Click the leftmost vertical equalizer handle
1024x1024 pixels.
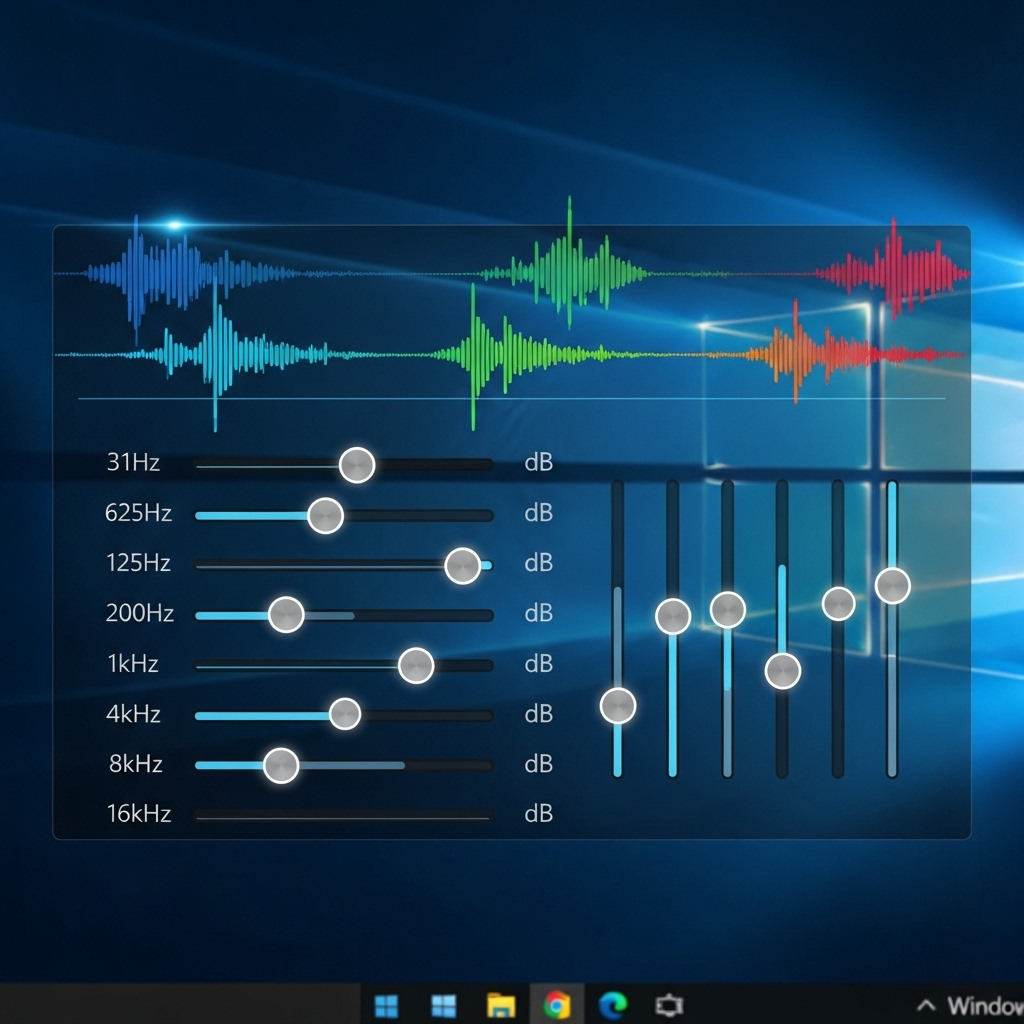pos(617,704)
